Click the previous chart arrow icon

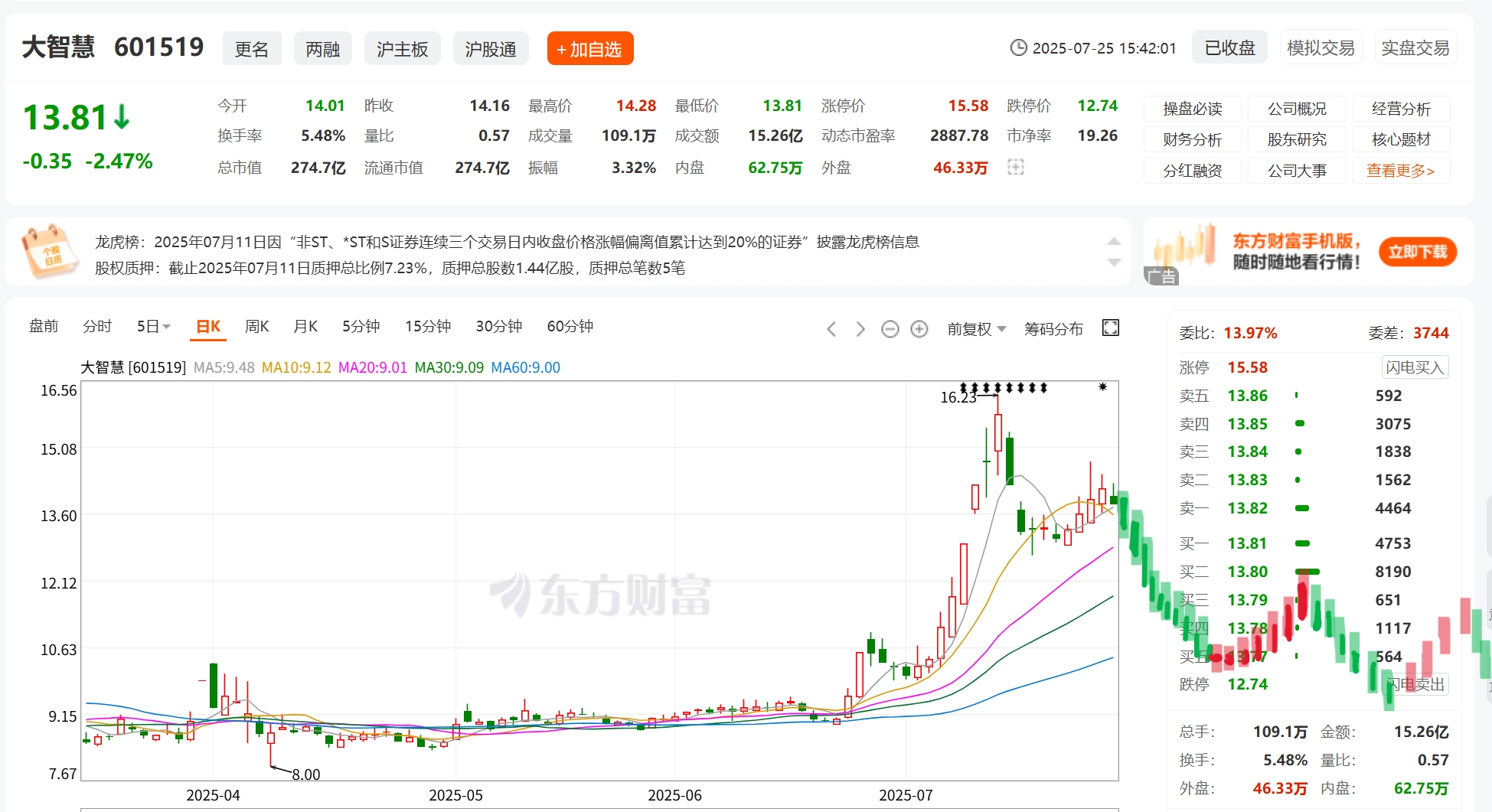[x=831, y=329]
